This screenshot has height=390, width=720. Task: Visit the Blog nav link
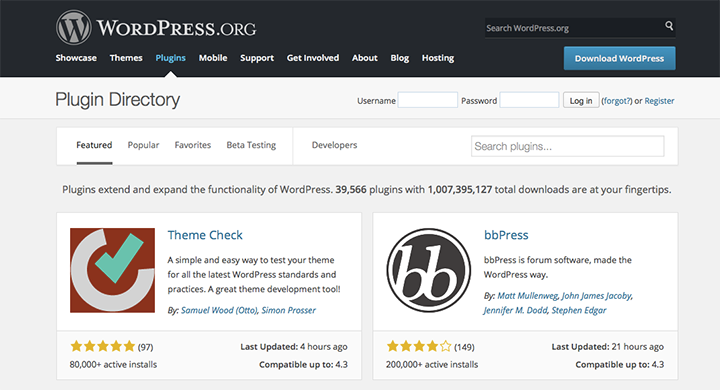click(x=399, y=58)
